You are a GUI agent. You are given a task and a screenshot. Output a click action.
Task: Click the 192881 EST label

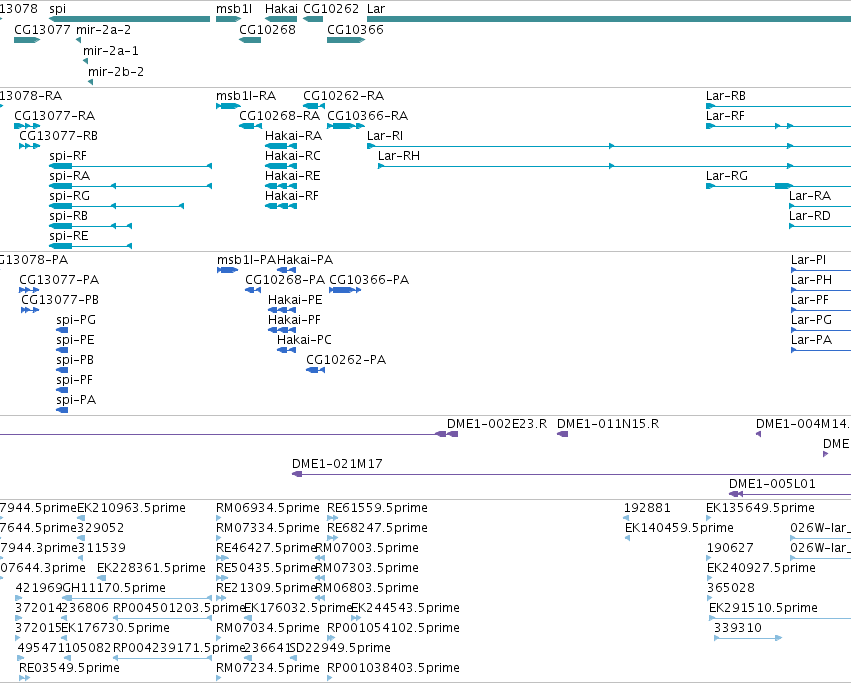click(x=647, y=508)
